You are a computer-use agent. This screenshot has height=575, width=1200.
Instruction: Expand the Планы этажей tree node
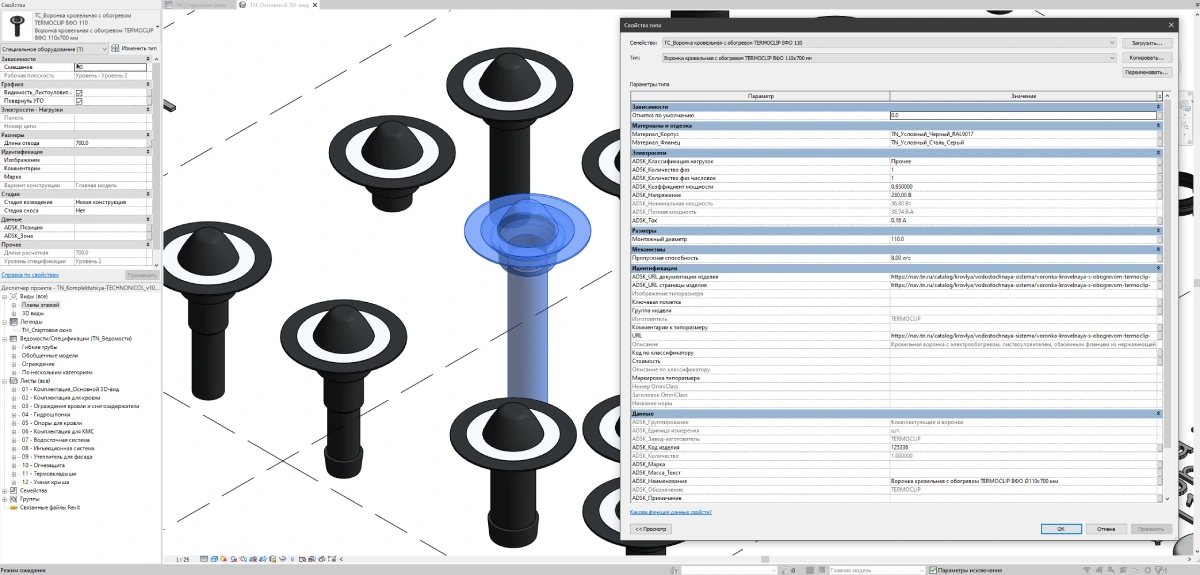pyautogui.click(x=14, y=305)
